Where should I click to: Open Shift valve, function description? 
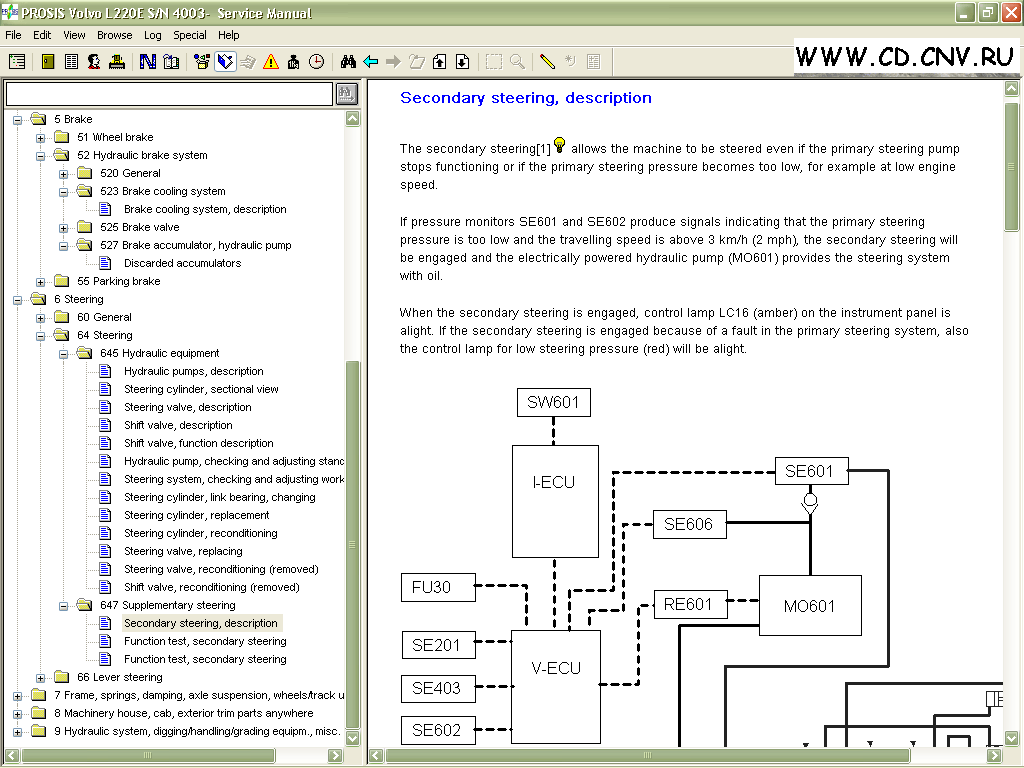tap(199, 443)
